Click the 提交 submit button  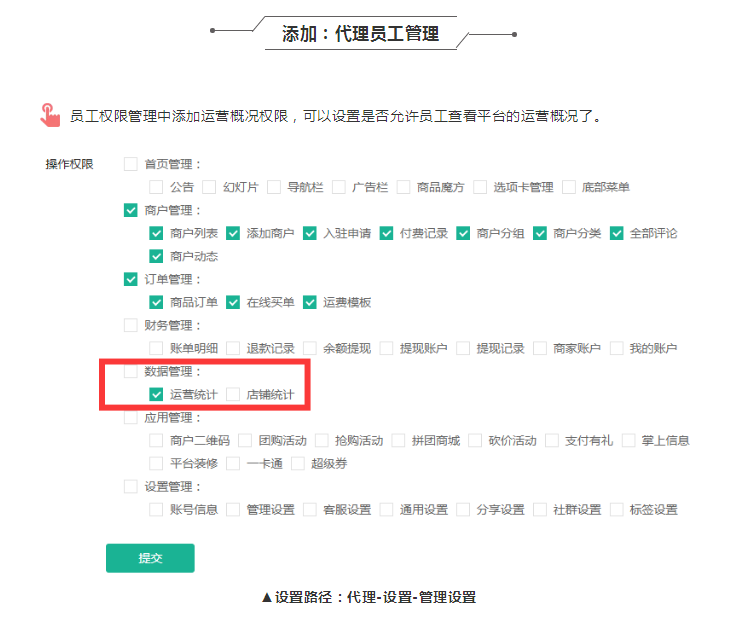(x=150, y=558)
